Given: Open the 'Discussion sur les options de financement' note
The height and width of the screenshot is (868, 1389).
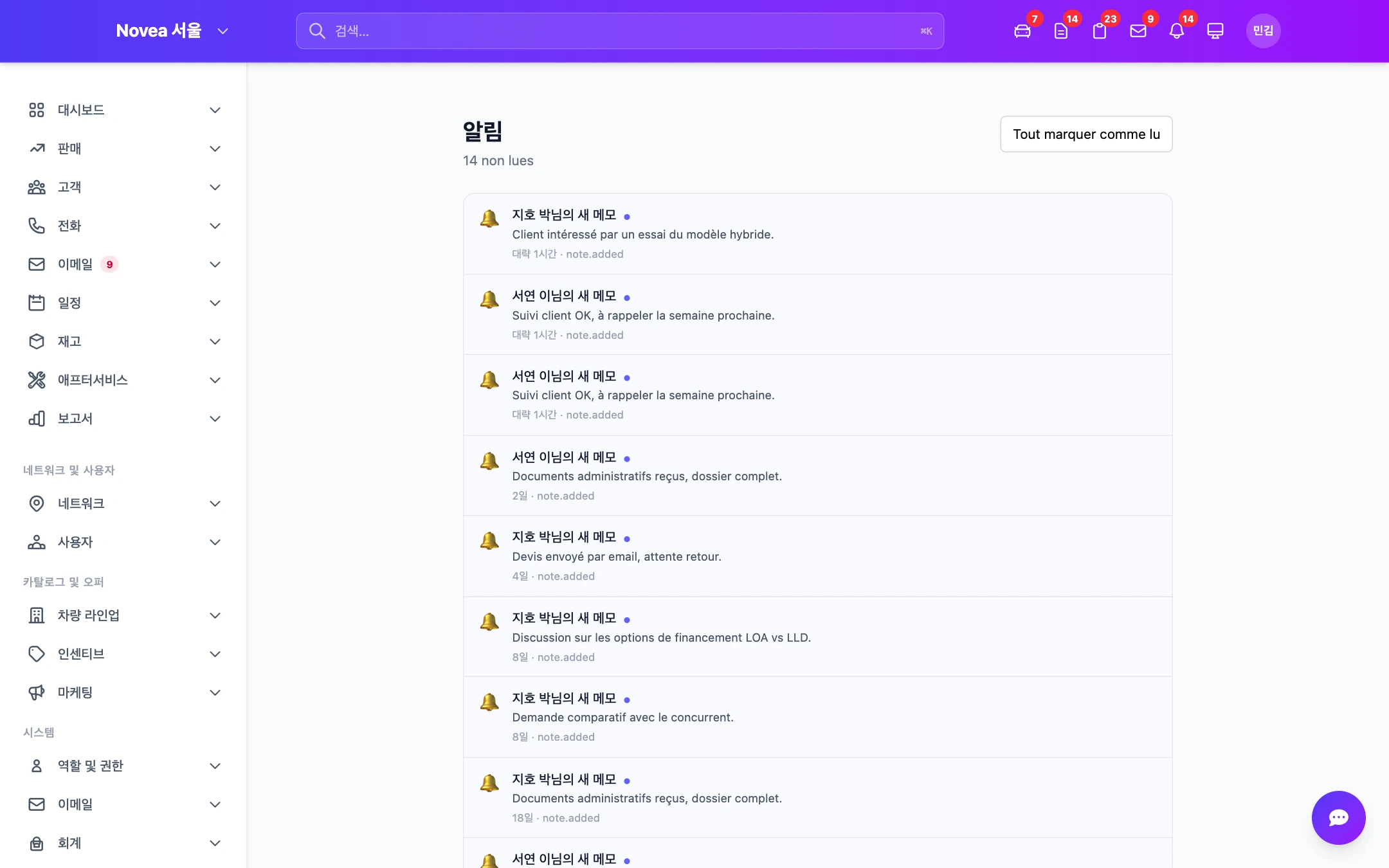Looking at the screenshot, I should point(661,638).
